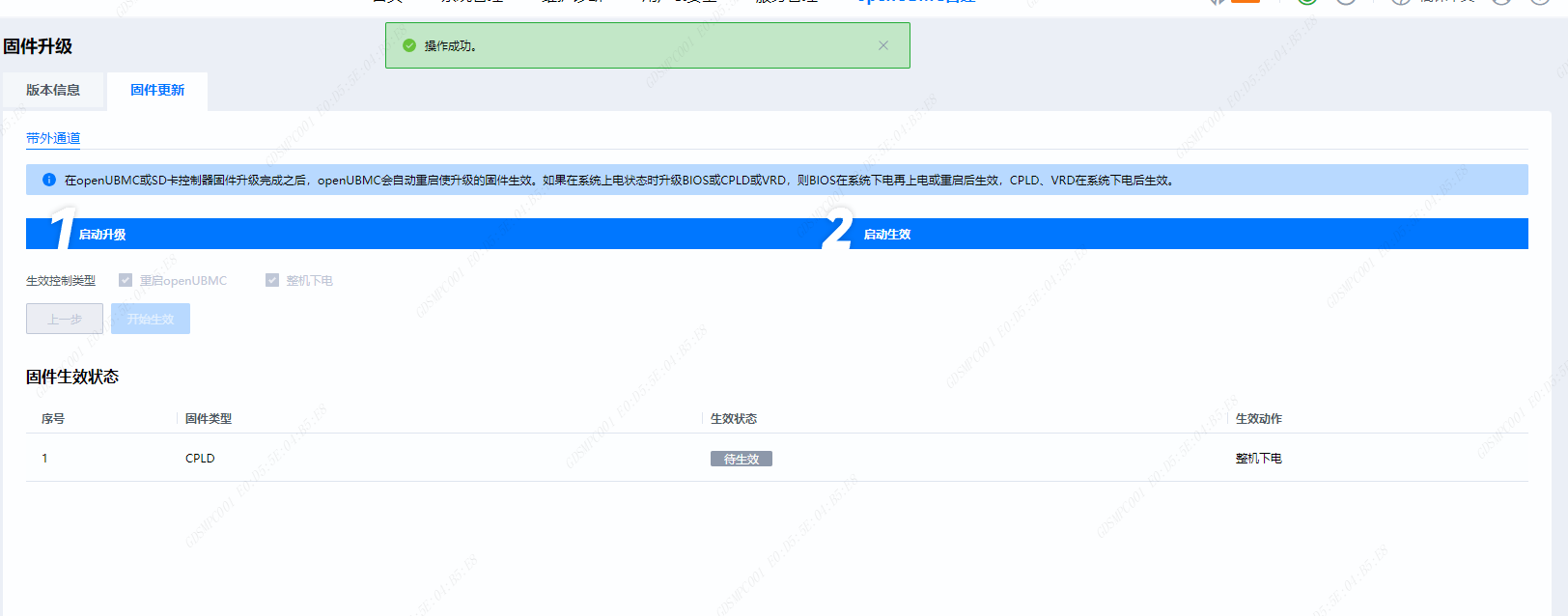Click the 生效状态 column header
The width and height of the screenshot is (1568, 616).
click(734, 419)
